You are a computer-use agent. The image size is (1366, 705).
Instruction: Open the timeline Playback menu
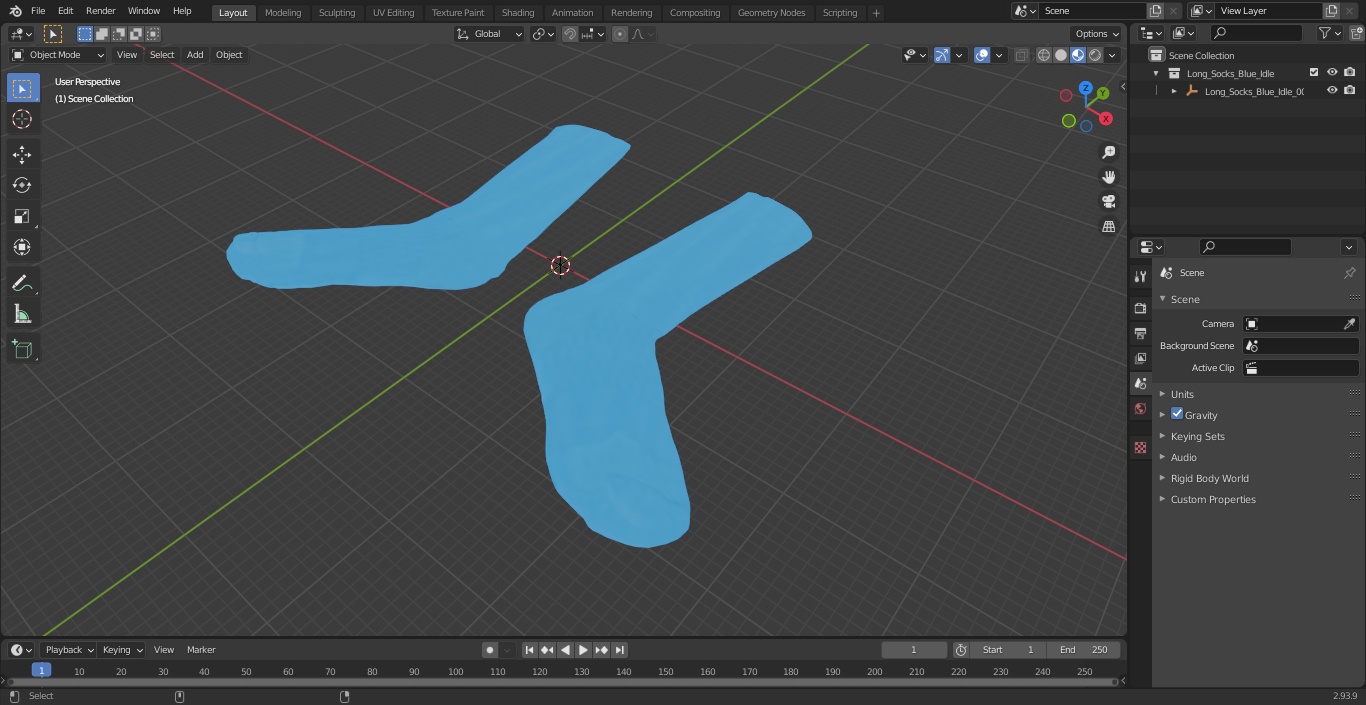(70, 650)
